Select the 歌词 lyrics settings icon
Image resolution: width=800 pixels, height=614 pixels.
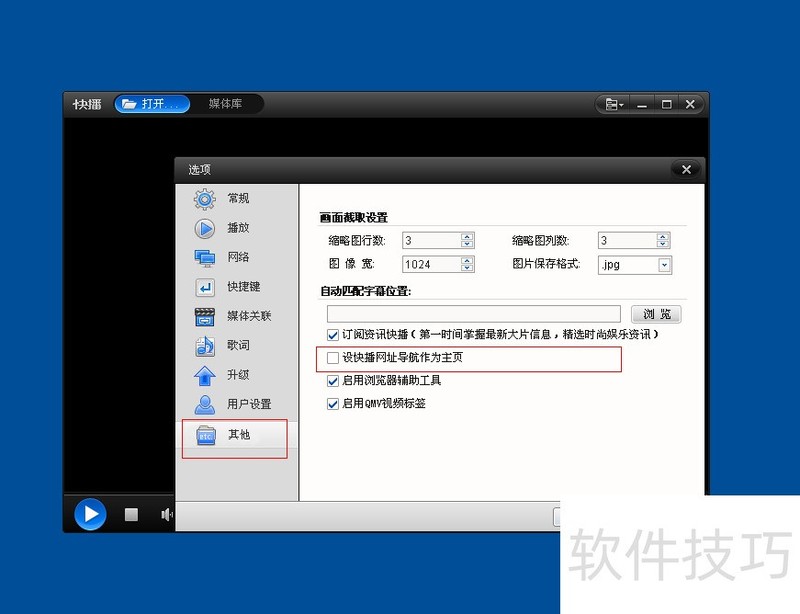205,346
